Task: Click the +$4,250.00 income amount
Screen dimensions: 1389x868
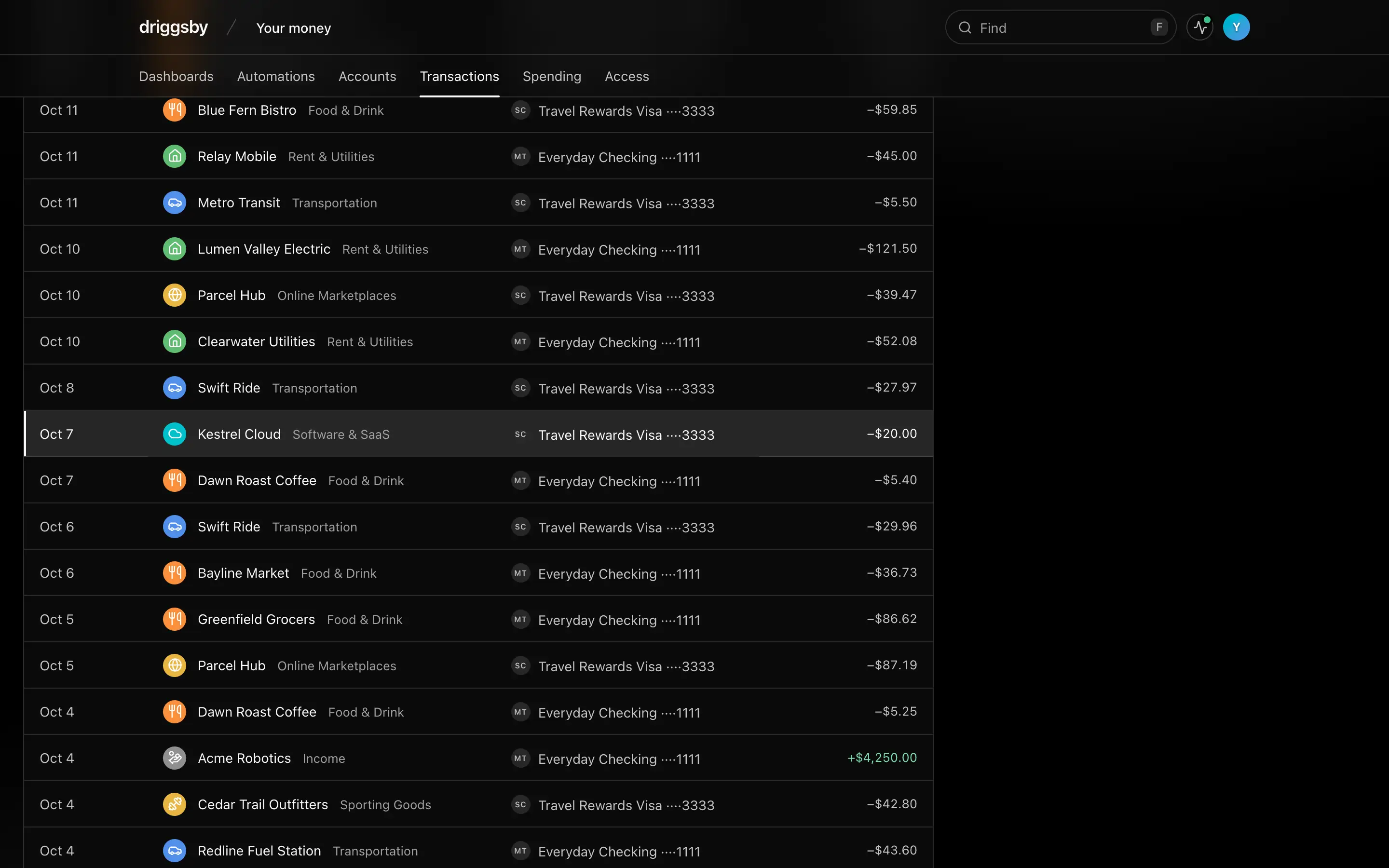Action: [x=882, y=758]
